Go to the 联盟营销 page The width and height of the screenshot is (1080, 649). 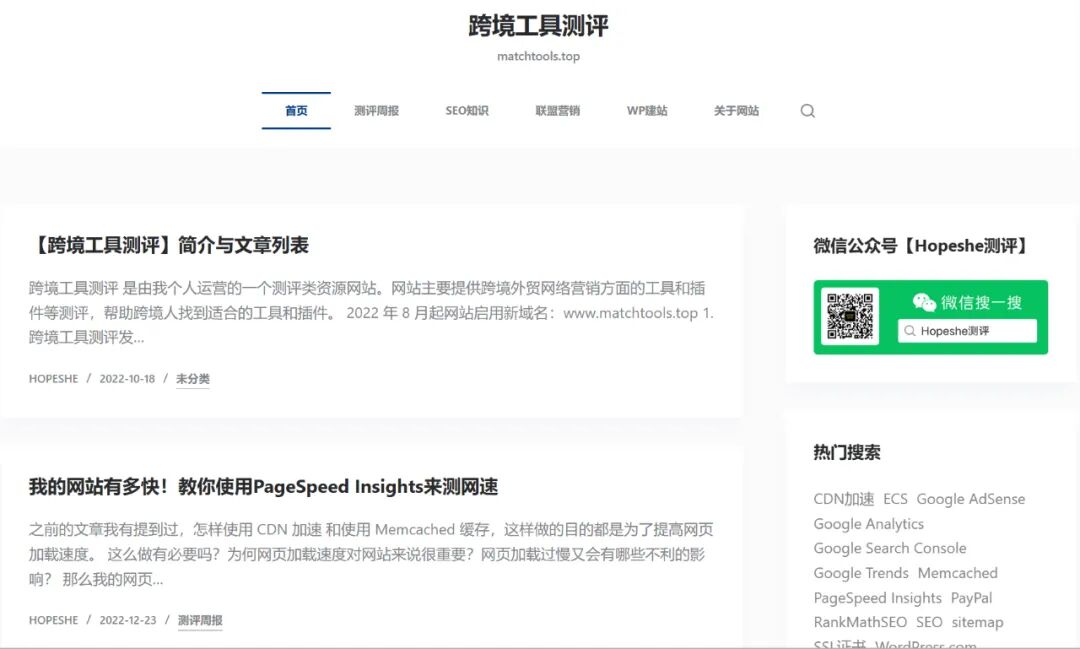(556, 111)
